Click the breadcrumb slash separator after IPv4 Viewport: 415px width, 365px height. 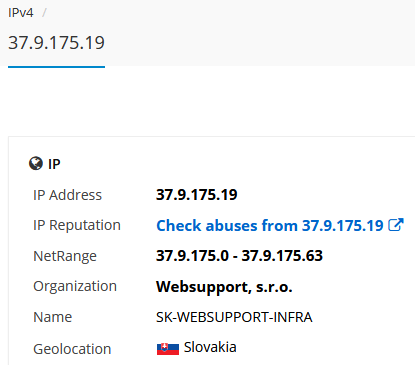(x=44, y=13)
